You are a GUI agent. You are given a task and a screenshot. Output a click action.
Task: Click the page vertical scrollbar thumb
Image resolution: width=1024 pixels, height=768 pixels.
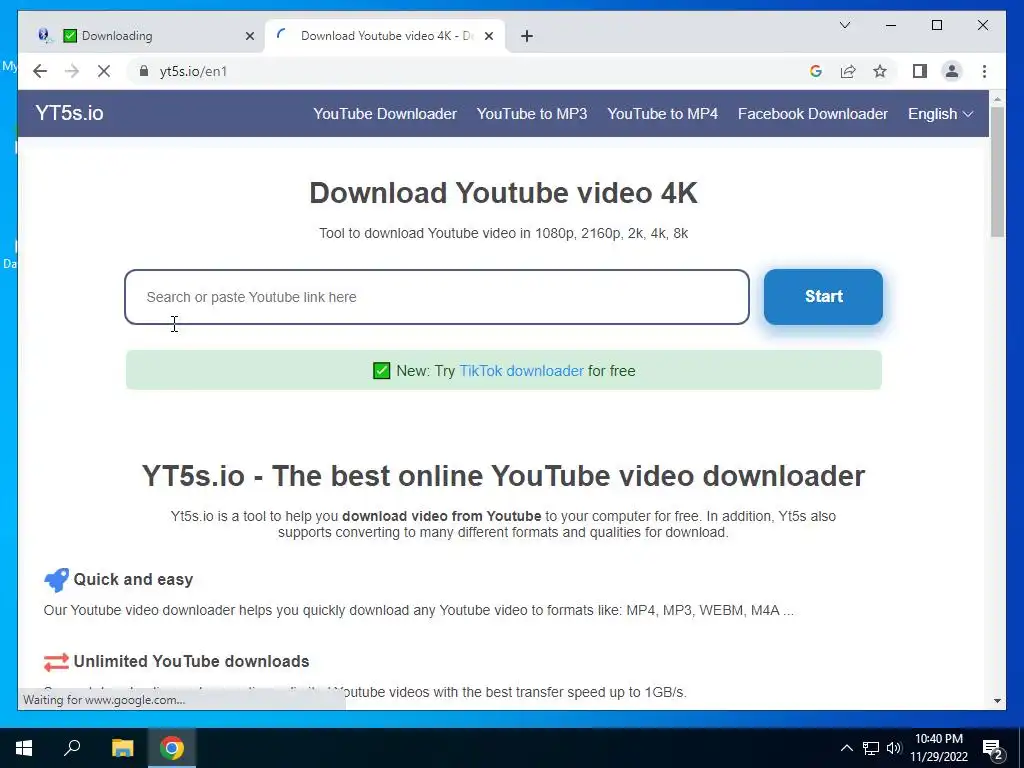pos(997,172)
